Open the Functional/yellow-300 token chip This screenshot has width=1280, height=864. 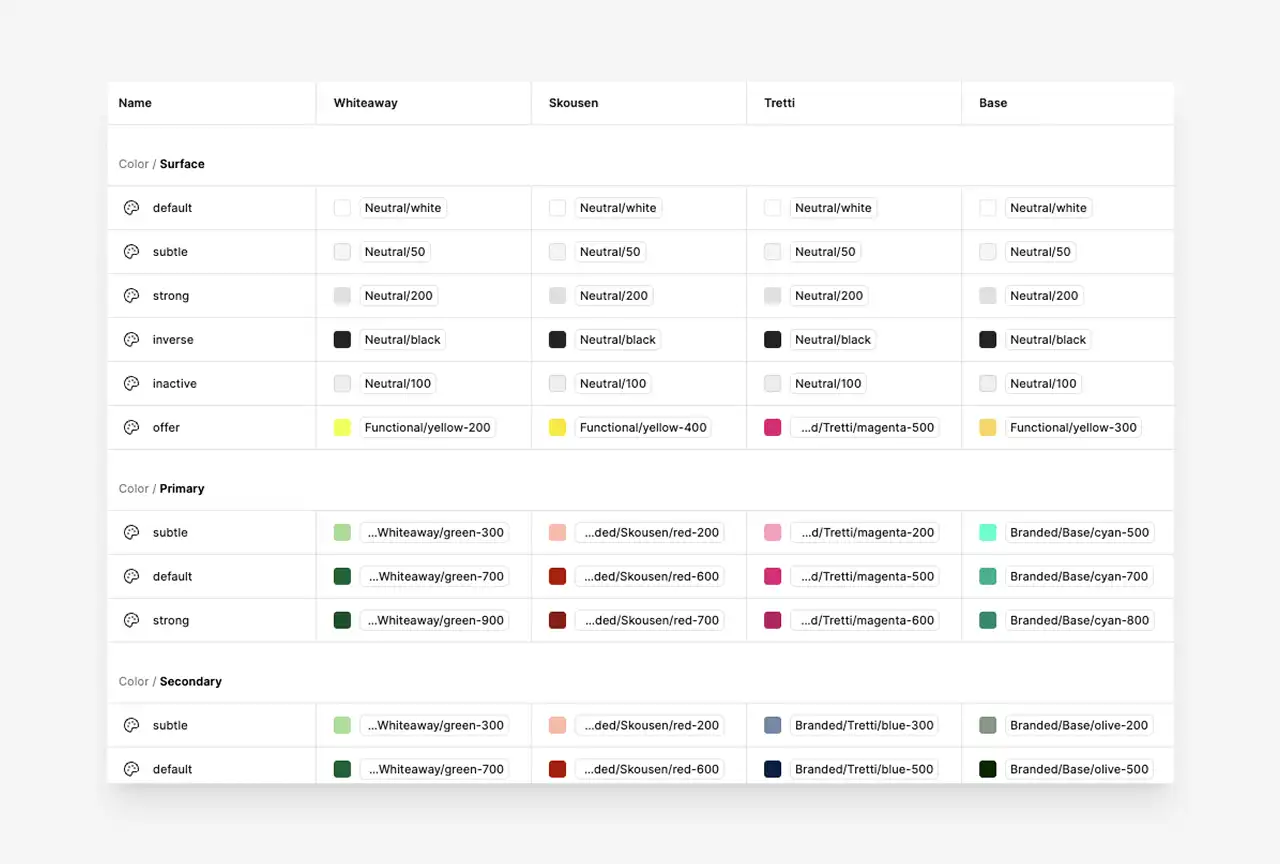pyautogui.click(x=1074, y=428)
